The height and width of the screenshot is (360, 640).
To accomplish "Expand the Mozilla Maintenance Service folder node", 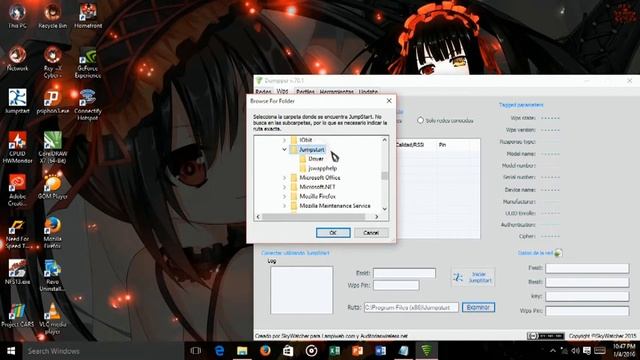I will click(284, 206).
